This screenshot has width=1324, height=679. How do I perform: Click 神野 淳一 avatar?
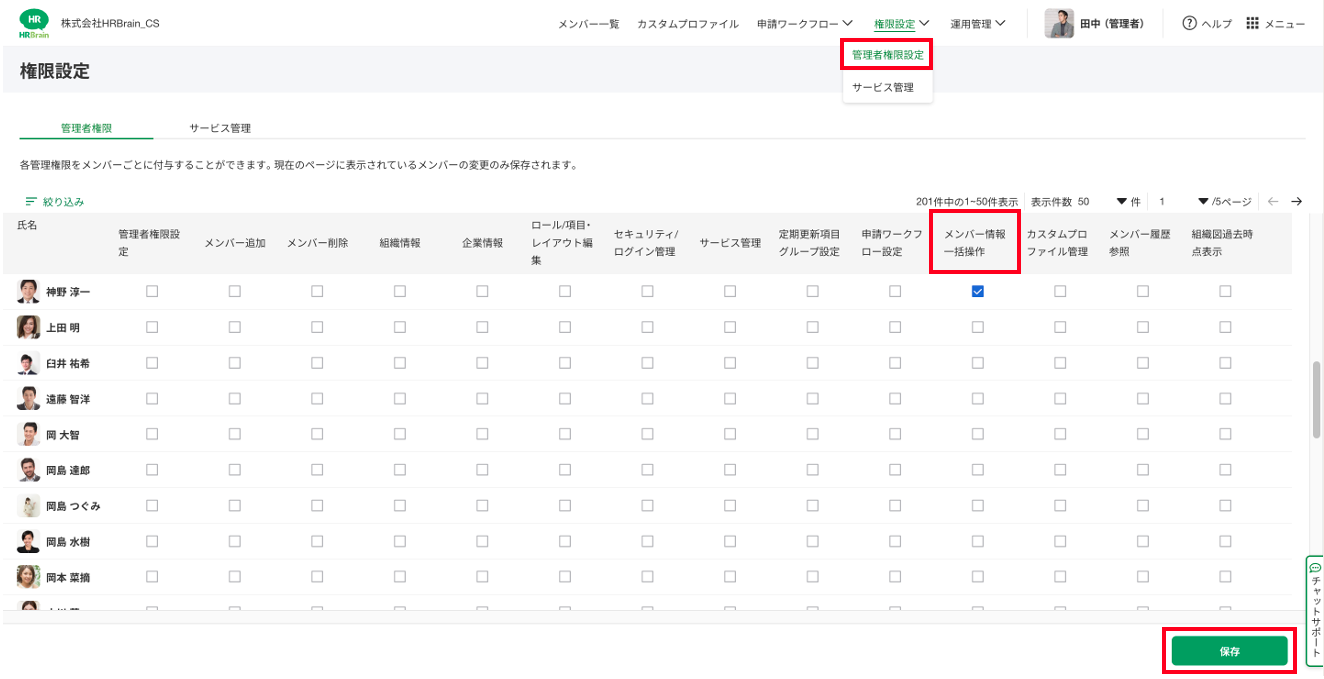pyautogui.click(x=29, y=291)
